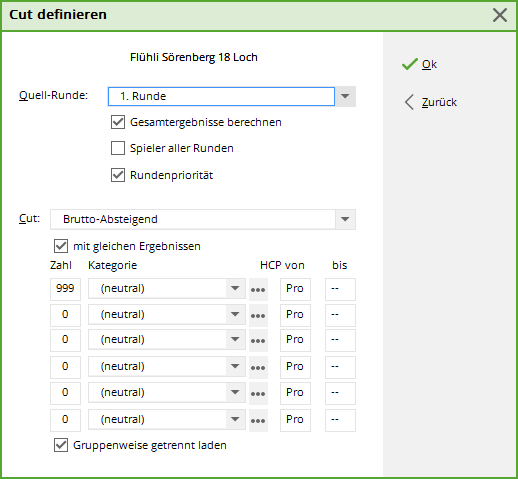Open ellipsis options for sixth category row
Viewport: 518px width, 479px height.
tap(258, 420)
